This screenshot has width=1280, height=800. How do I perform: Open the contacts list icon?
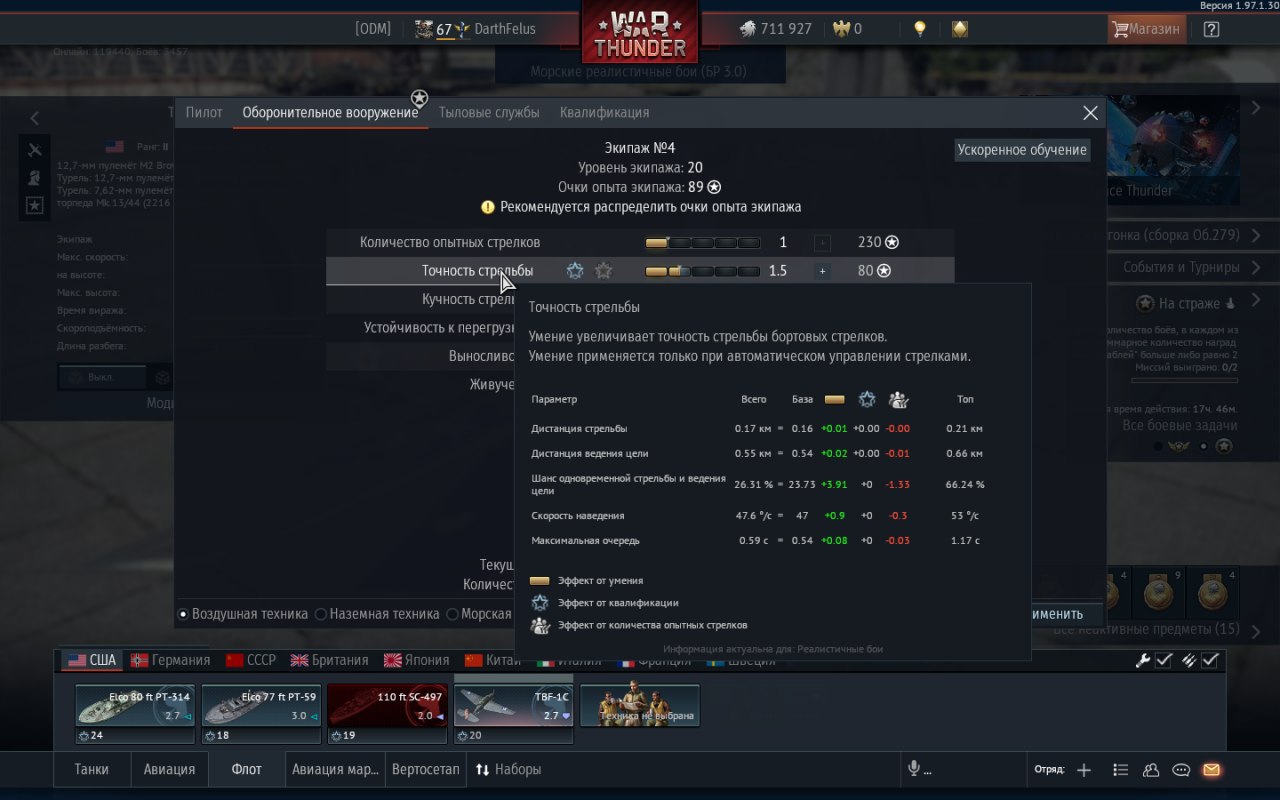click(1151, 770)
